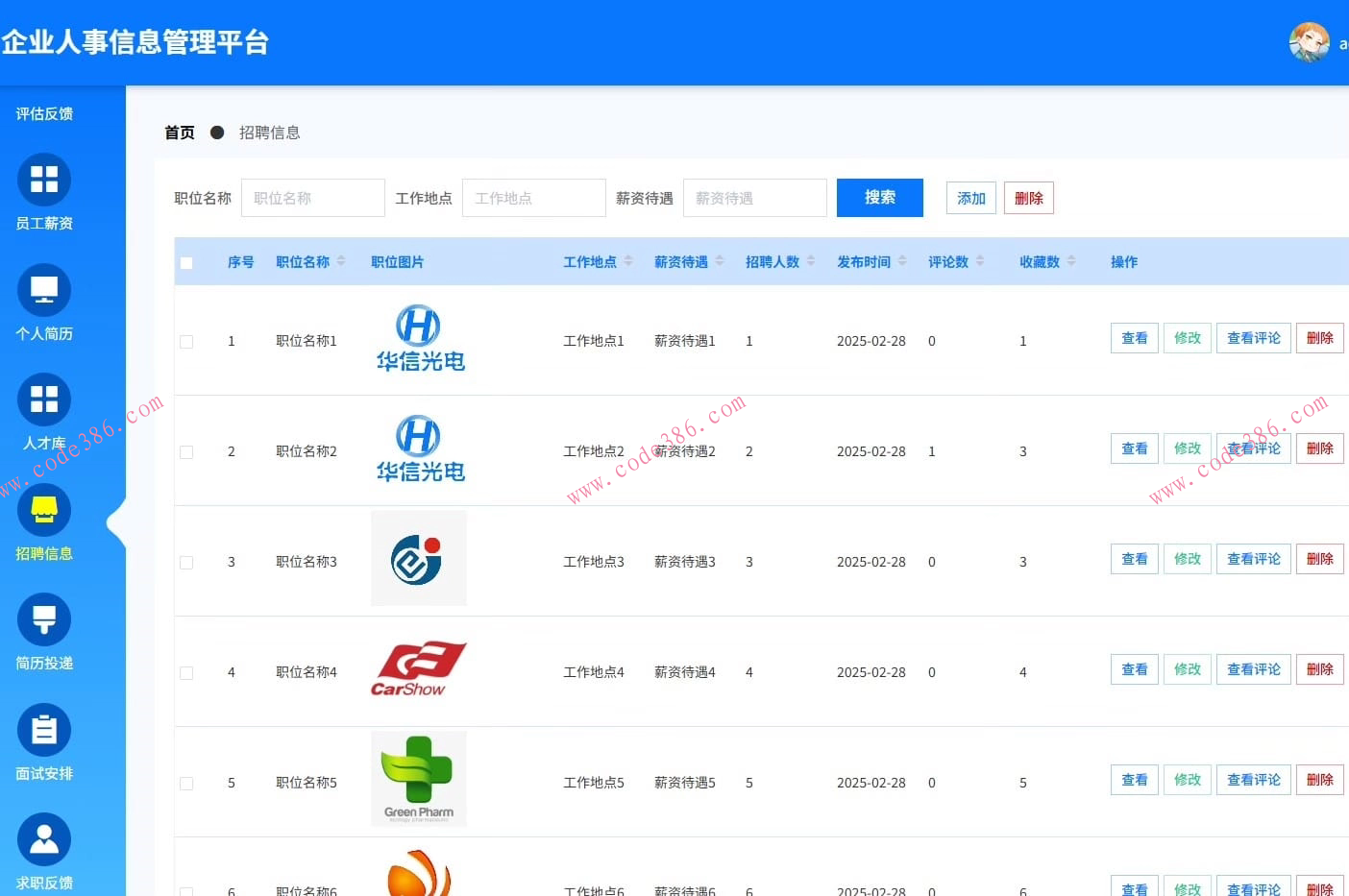Open the 面试安排 sidebar icon

click(x=43, y=730)
